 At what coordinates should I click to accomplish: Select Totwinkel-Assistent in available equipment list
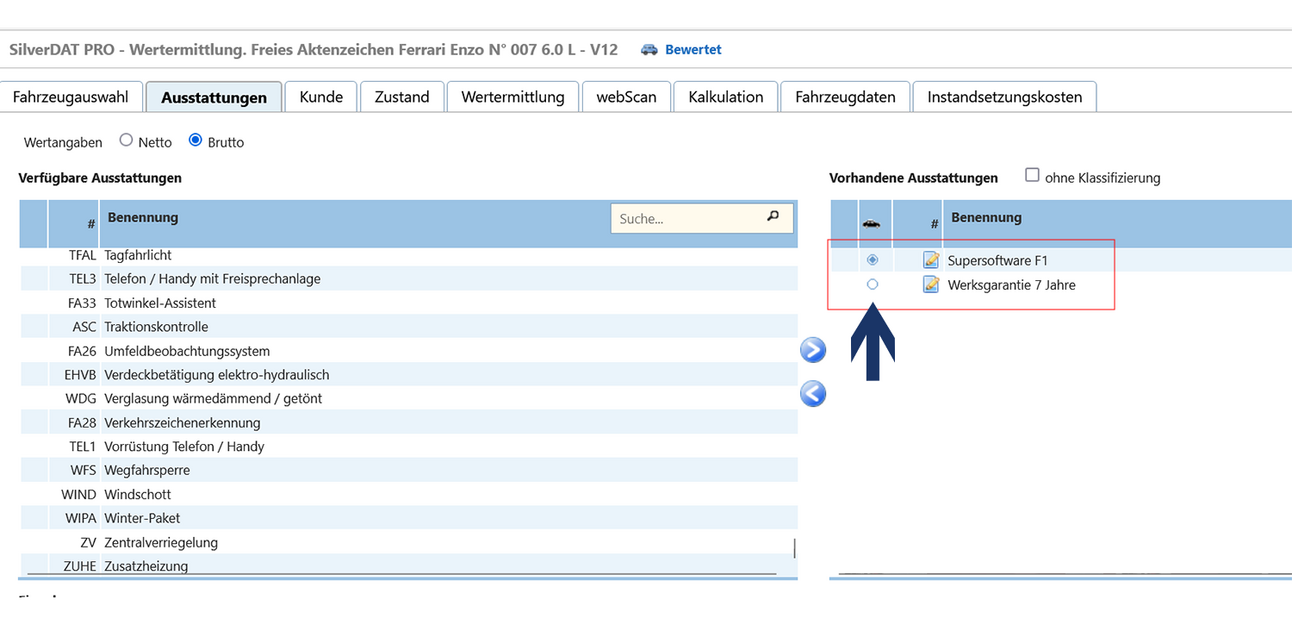(x=160, y=303)
